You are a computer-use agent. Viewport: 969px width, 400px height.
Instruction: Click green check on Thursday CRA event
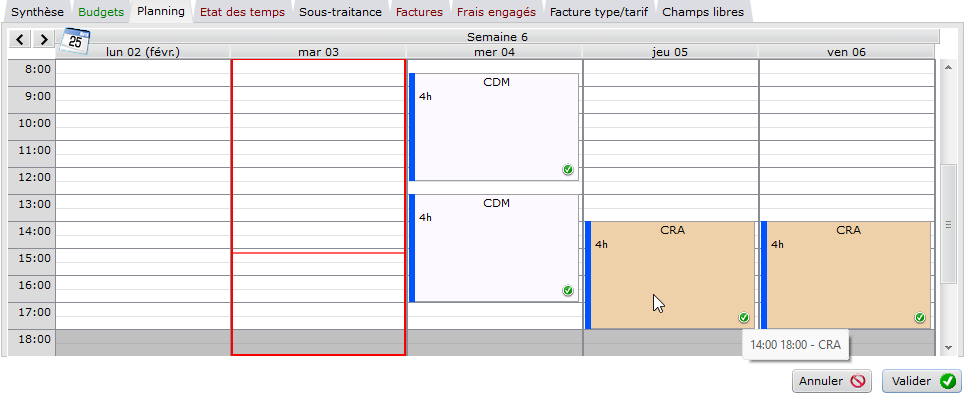(x=743, y=318)
